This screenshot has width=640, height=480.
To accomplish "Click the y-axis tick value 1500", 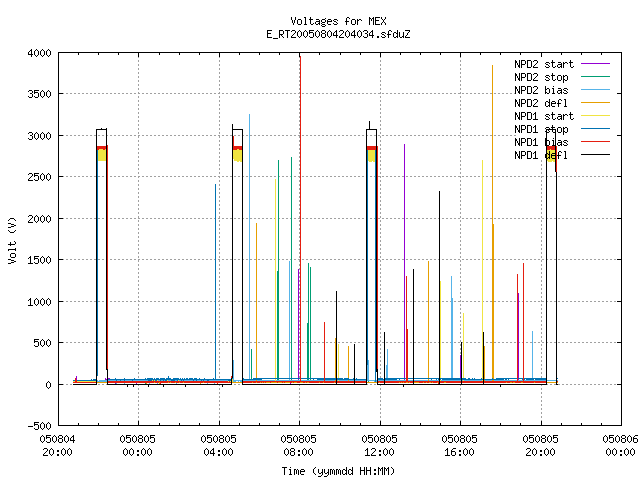I will click(40, 260).
